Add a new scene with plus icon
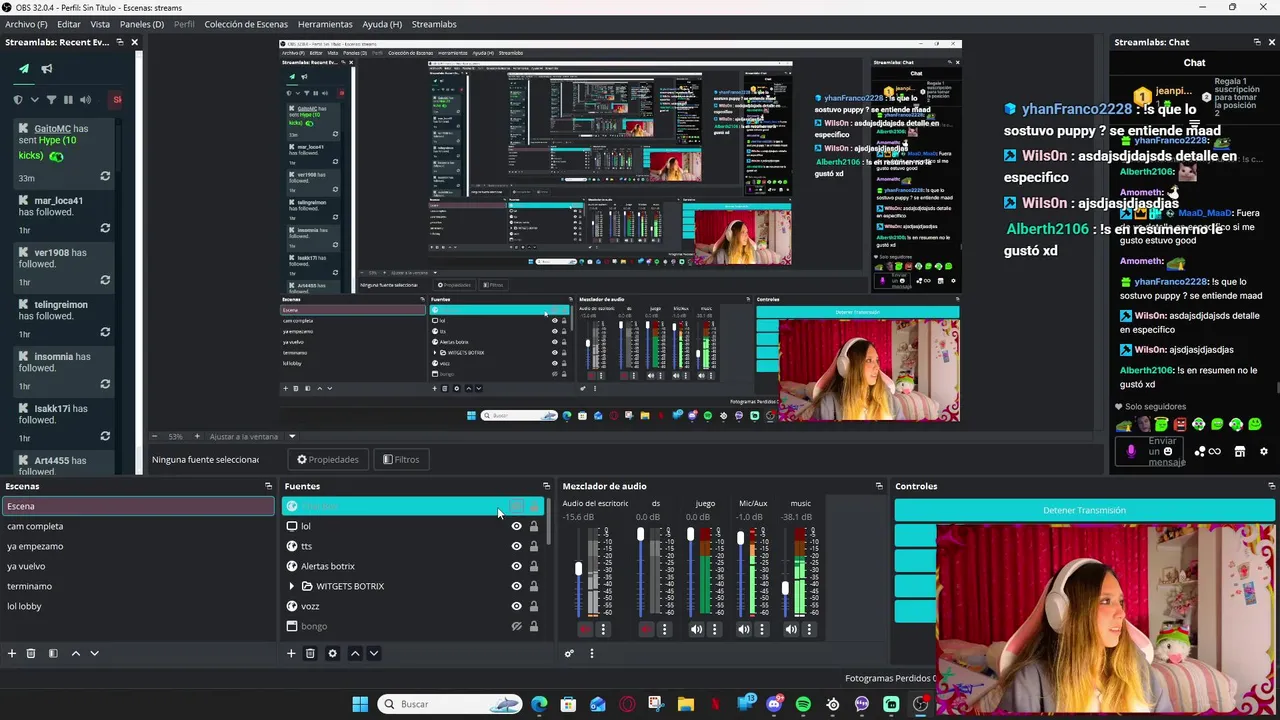Screen dimensions: 1280x720 coord(12,653)
